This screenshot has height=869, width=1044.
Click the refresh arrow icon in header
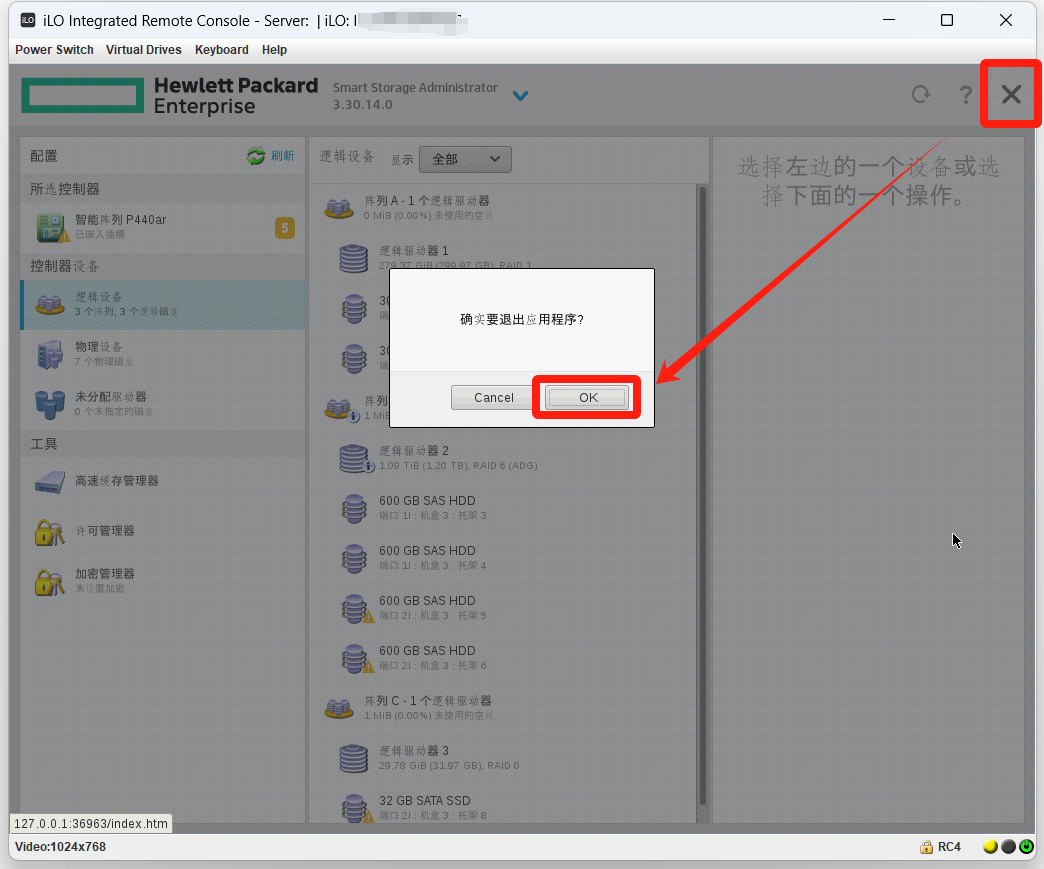(920, 95)
